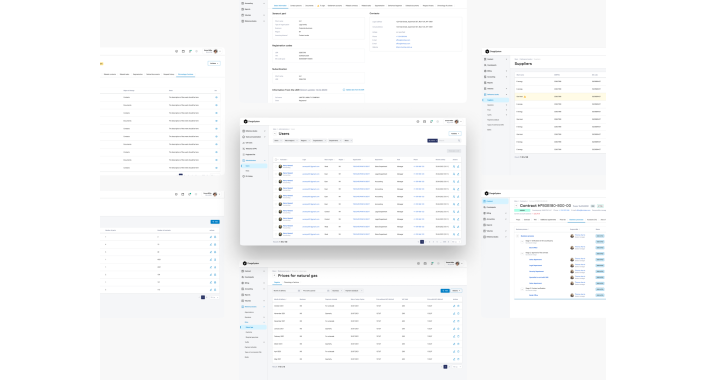Click the logo in the Contract window header
This screenshot has height=380, width=707.
pyautogui.click(x=493, y=193)
